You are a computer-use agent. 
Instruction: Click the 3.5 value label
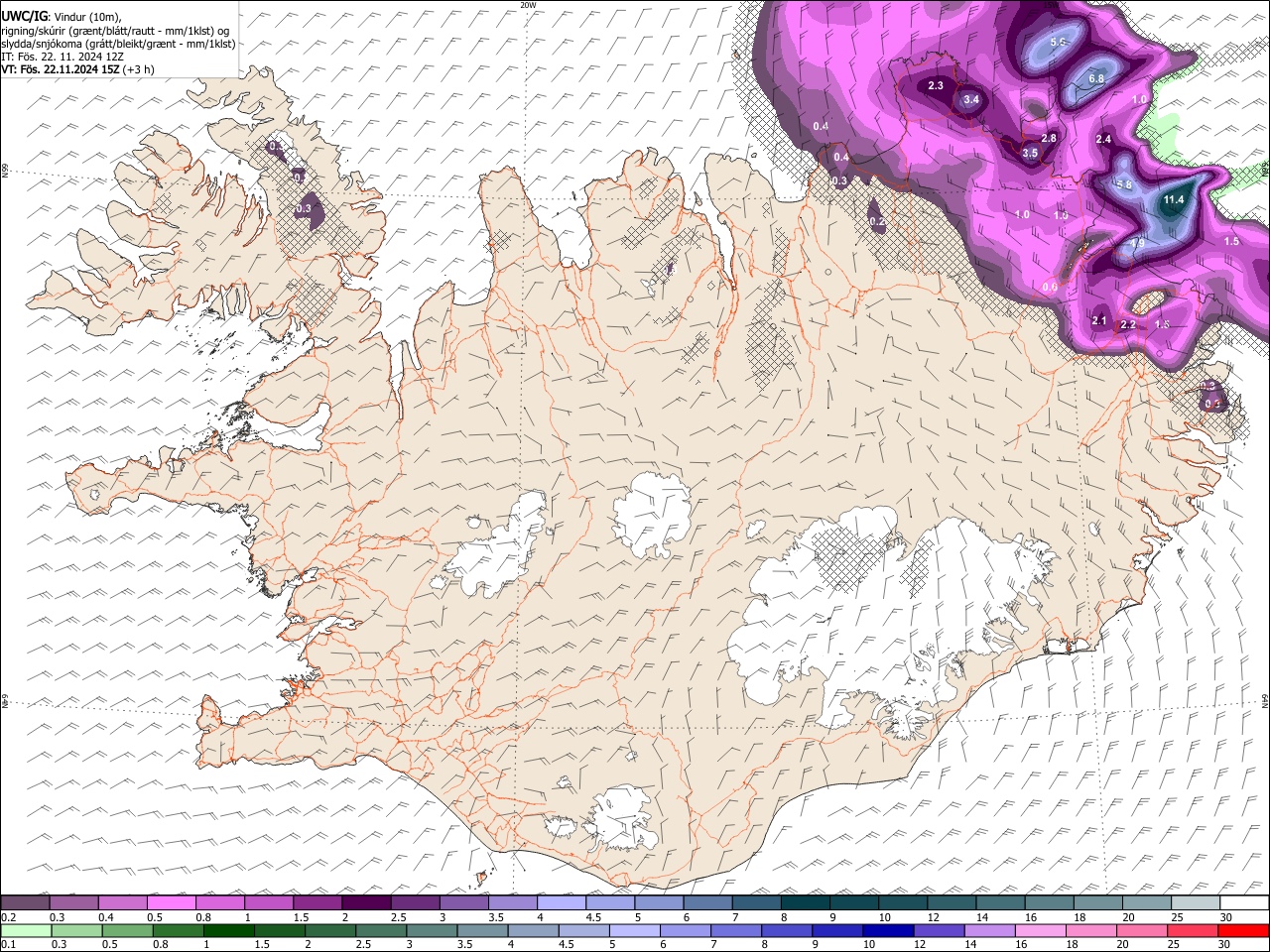[x=1030, y=153]
